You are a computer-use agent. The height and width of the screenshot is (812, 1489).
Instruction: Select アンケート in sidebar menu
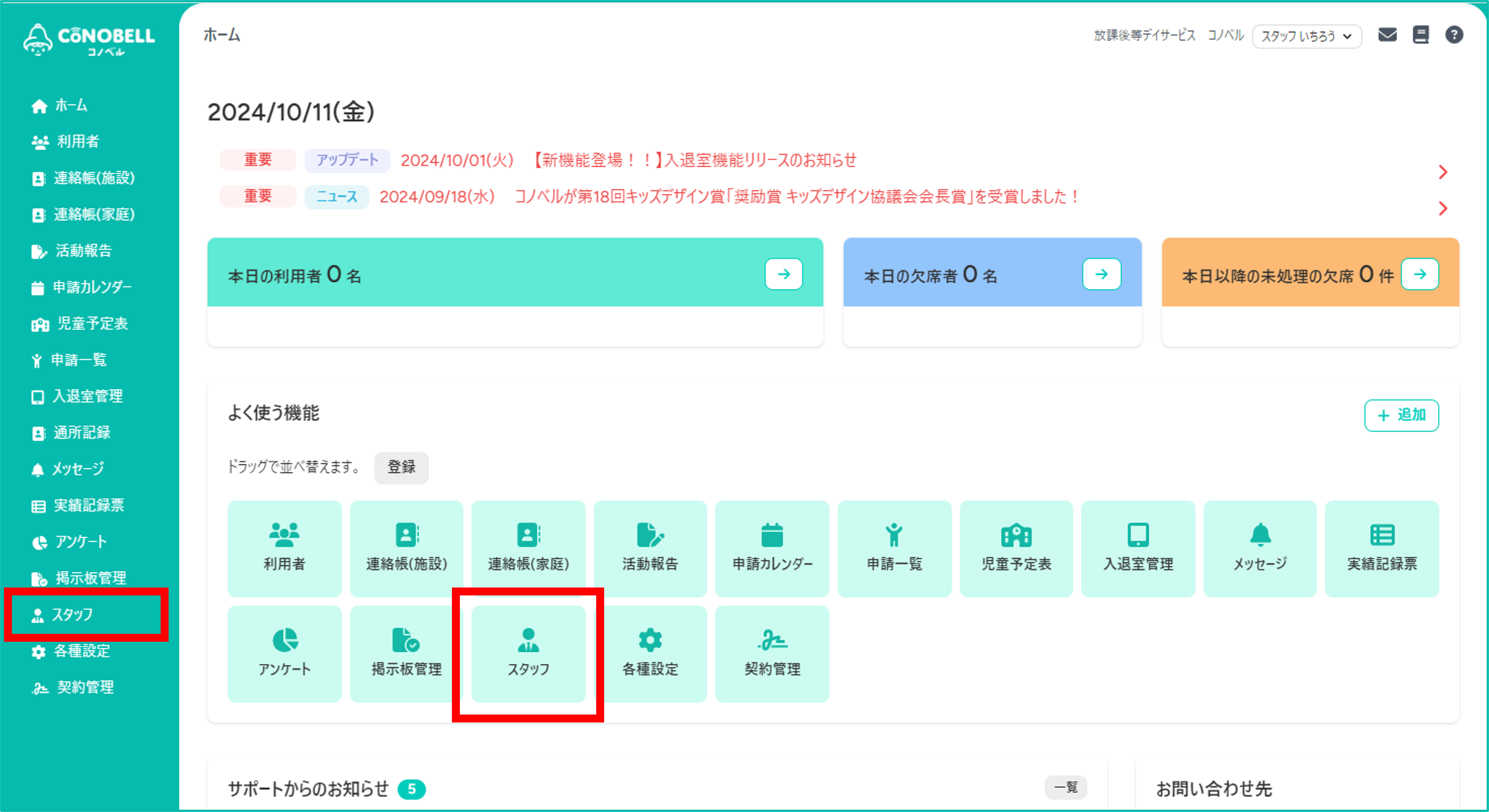click(x=69, y=542)
